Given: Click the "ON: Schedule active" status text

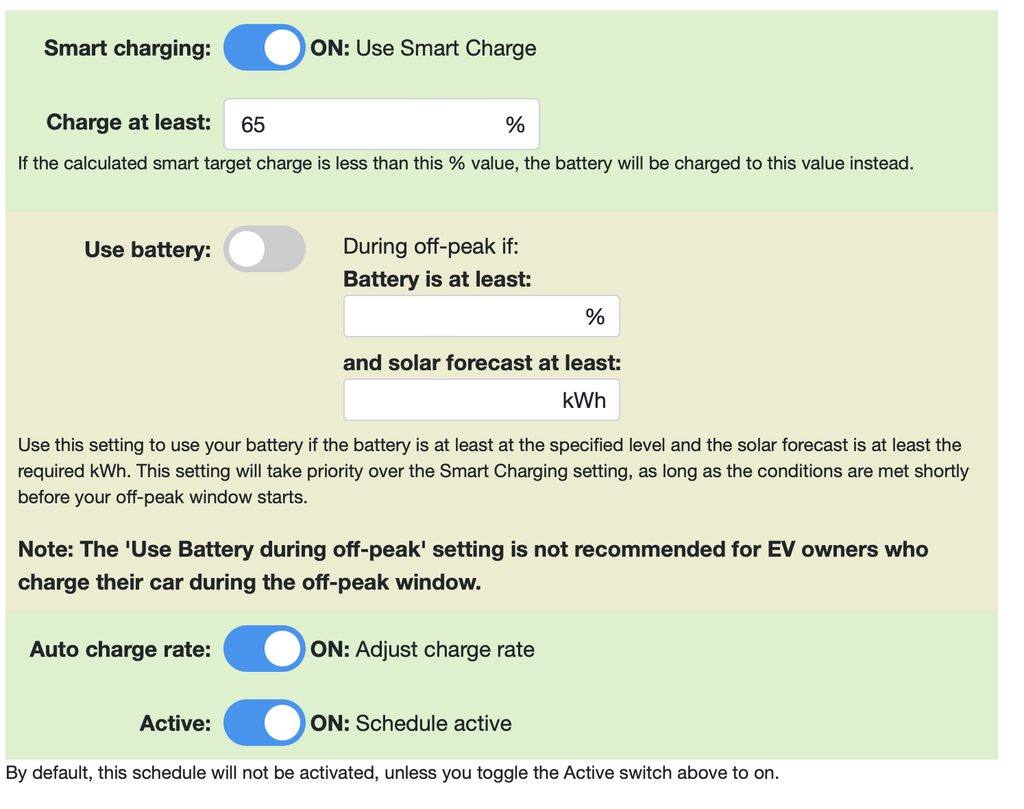Looking at the screenshot, I should coord(411,724).
